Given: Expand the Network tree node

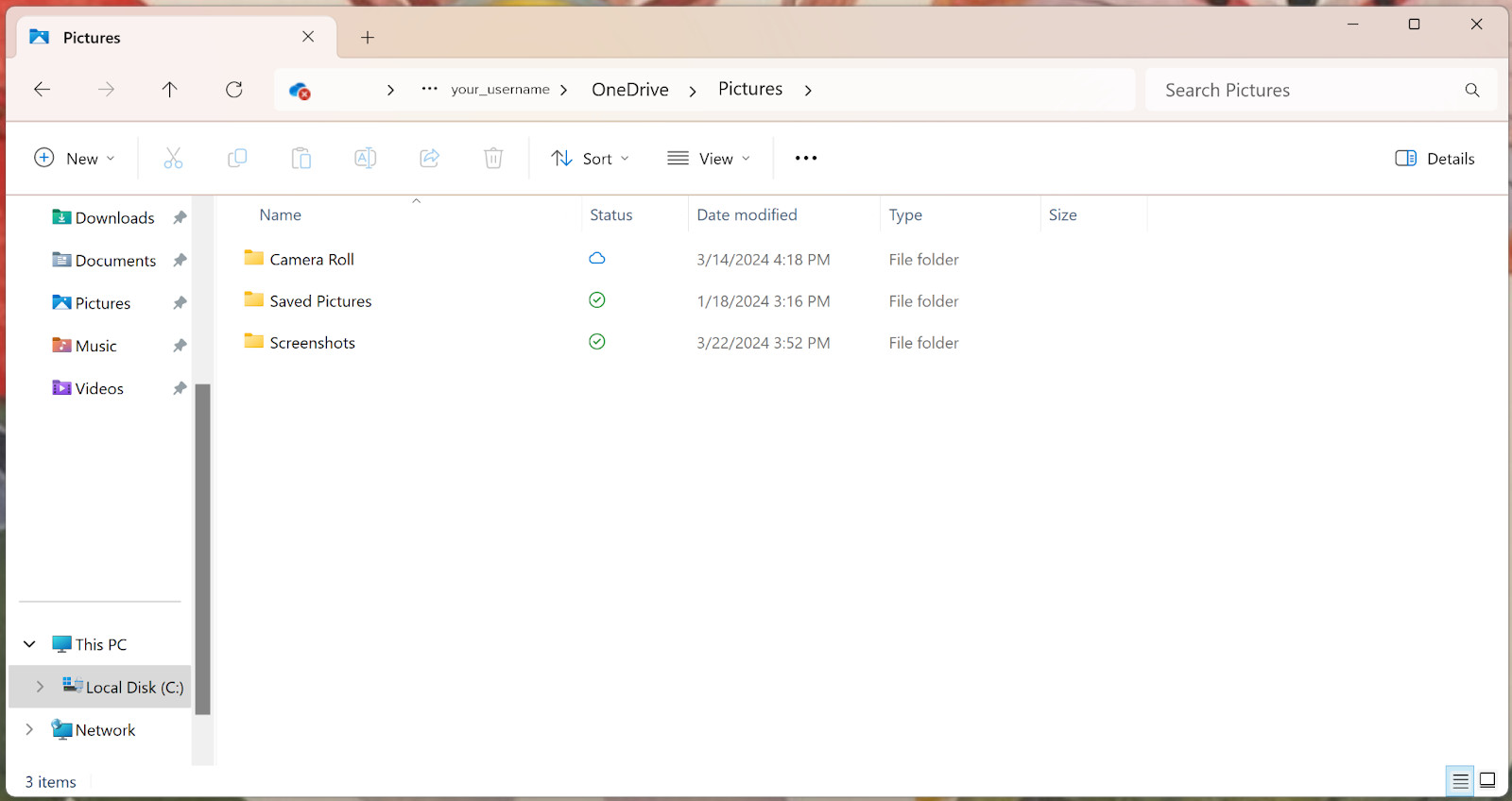Looking at the screenshot, I should [x=29, y=729].
